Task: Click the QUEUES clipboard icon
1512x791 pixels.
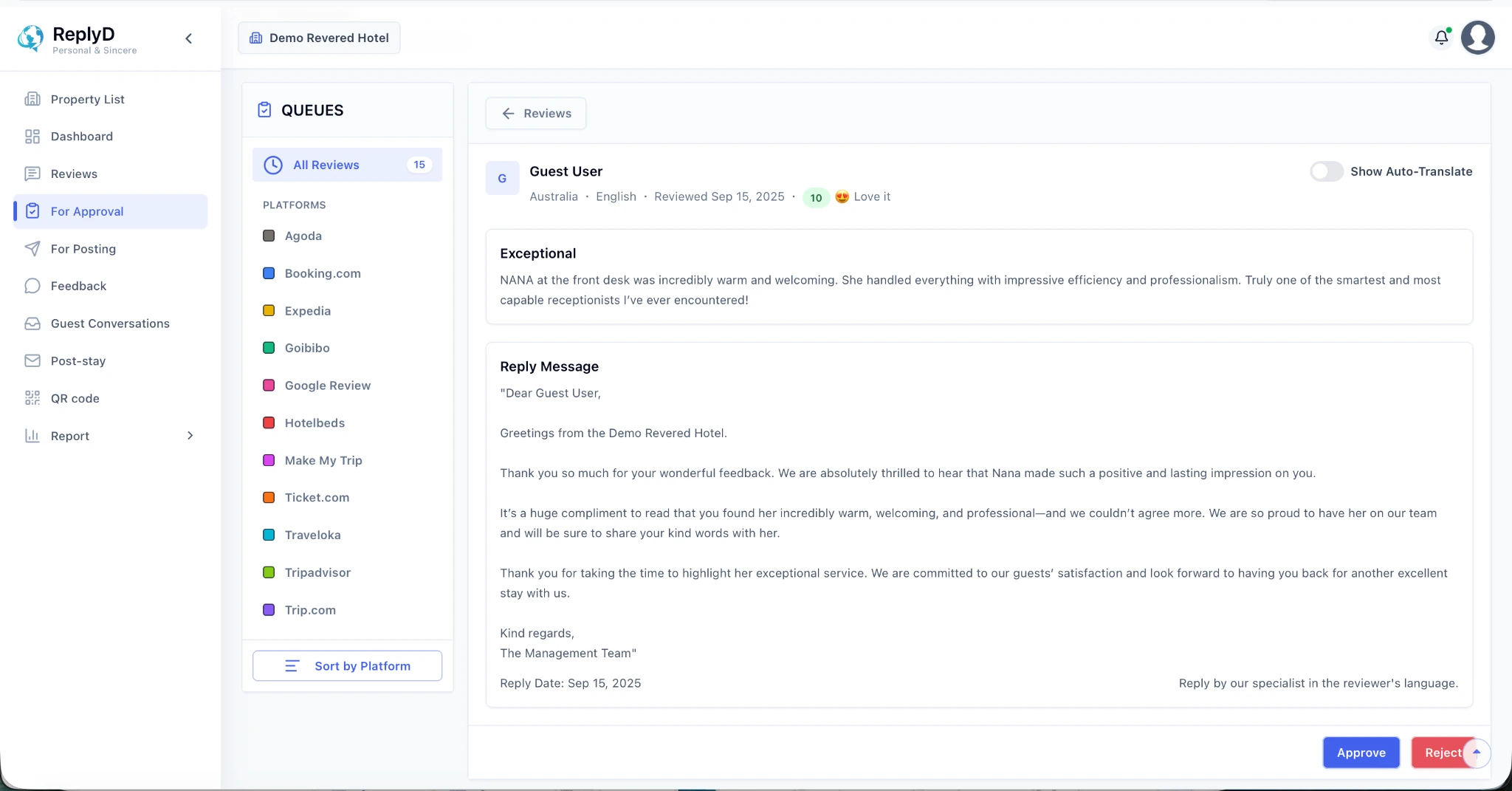Action: pos(264,110)
